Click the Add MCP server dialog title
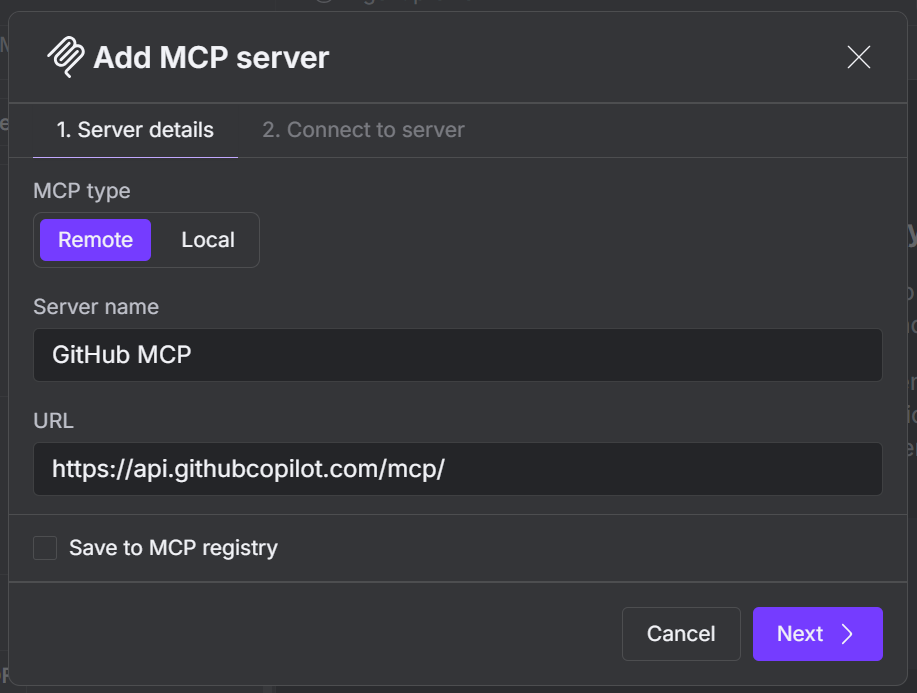Viewport: 917px width, 693px height. pos(209,57)
